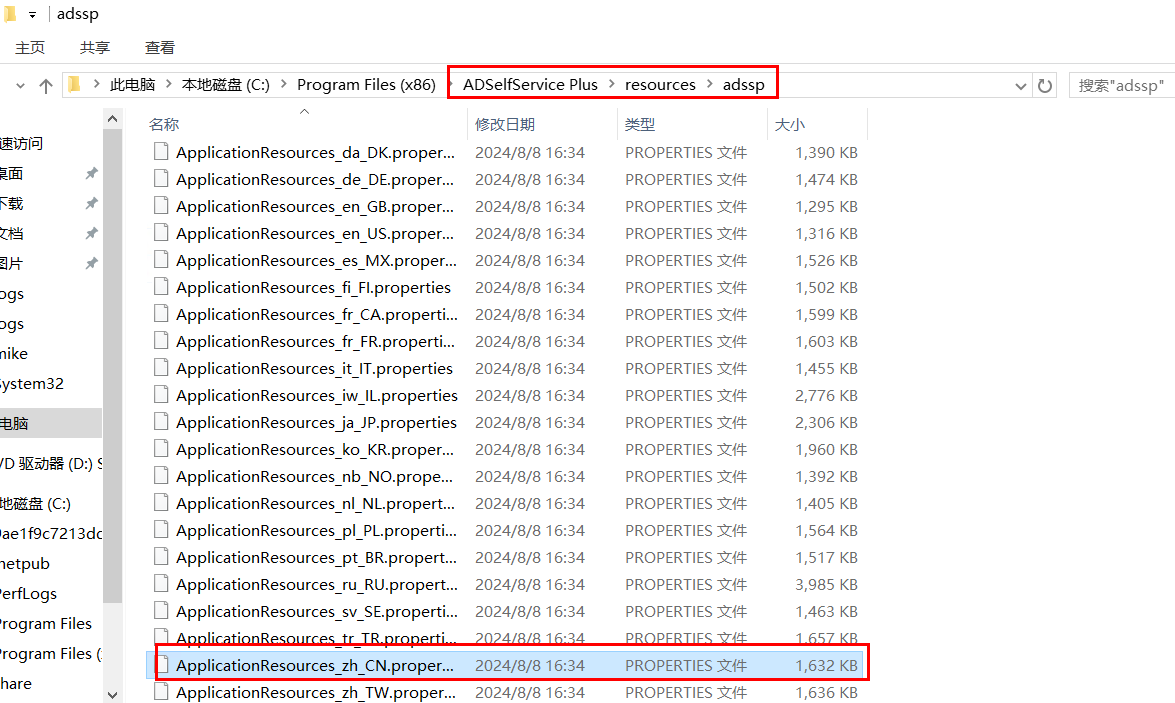Sort files by the 修改日期 column header

[x=543, y=124]
